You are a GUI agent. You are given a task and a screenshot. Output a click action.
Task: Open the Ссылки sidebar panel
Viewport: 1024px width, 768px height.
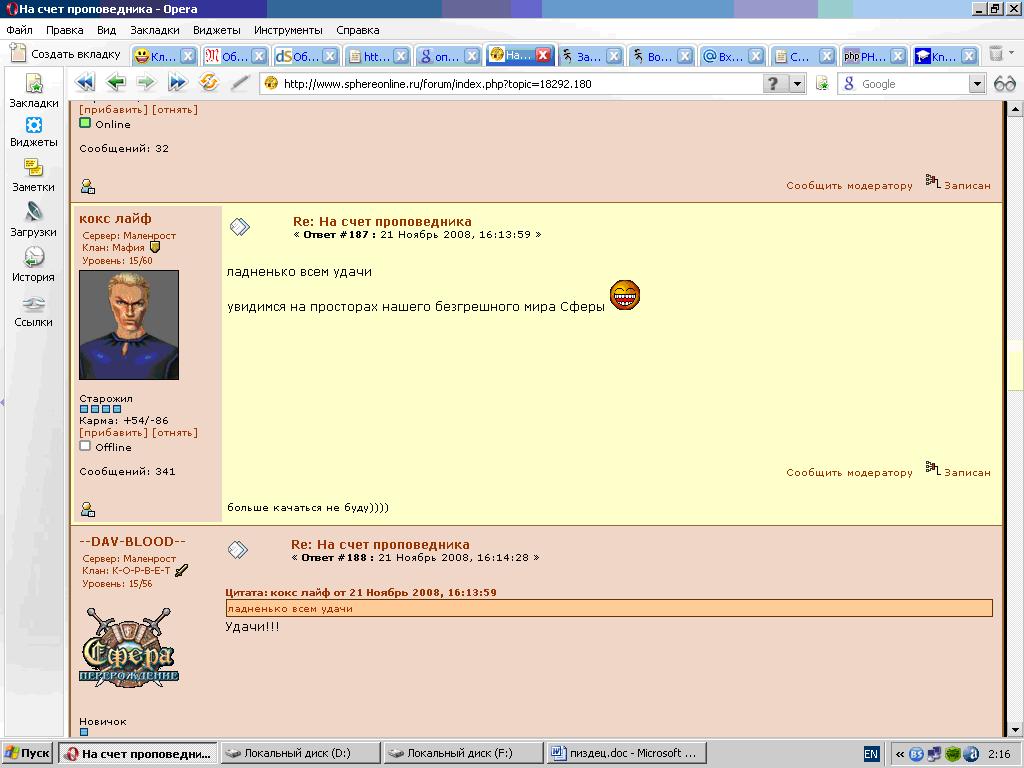point(33,312)
